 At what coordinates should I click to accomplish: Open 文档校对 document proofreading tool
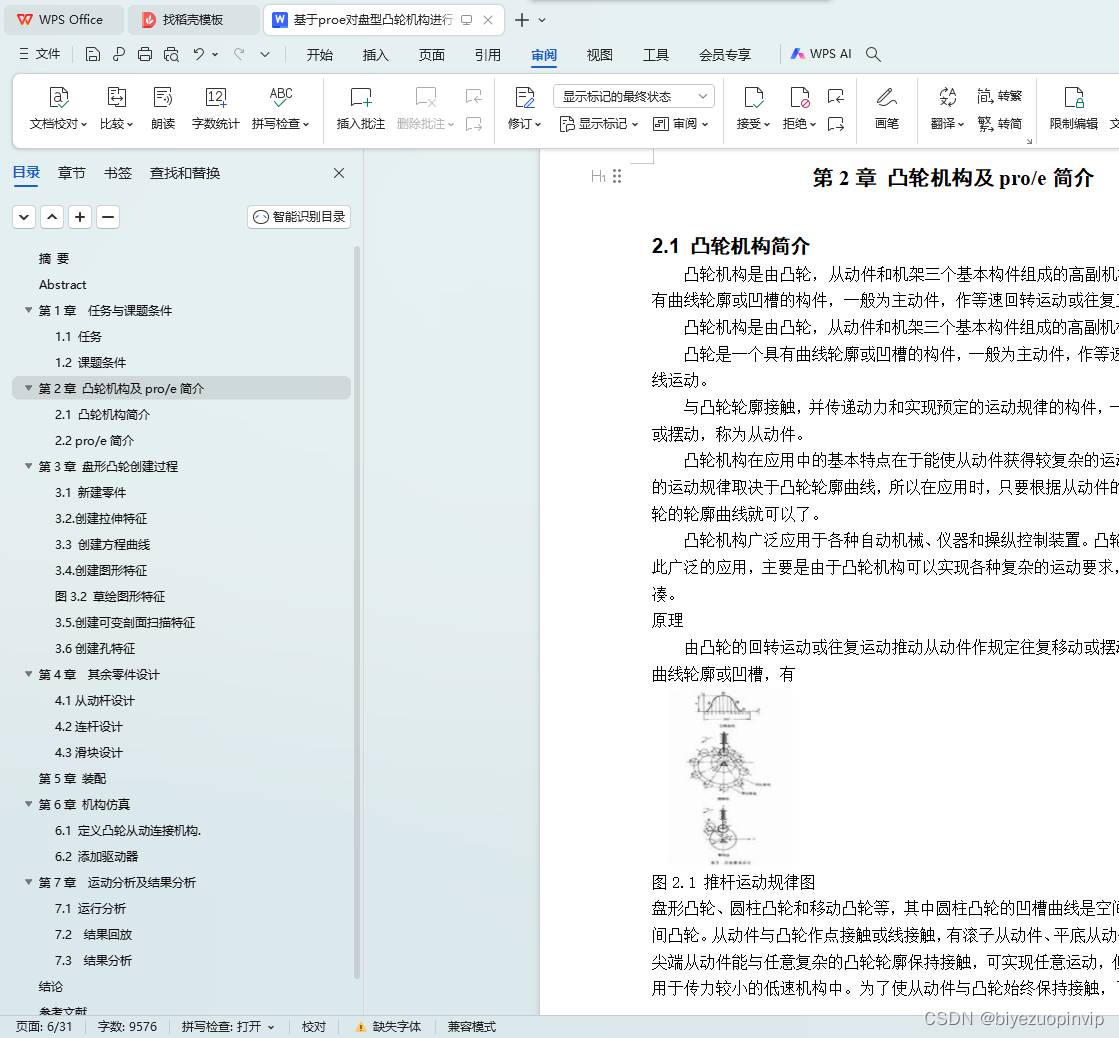pos(59,109)
